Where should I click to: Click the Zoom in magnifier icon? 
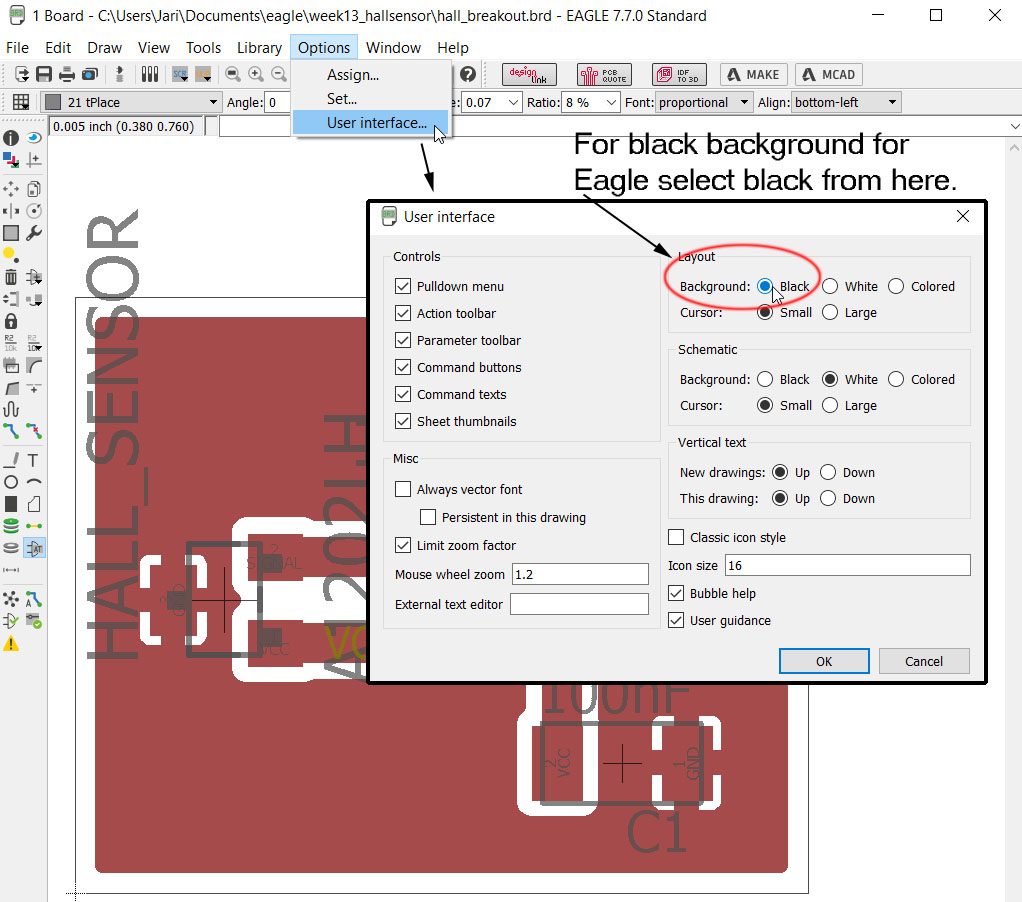point(256,74)
